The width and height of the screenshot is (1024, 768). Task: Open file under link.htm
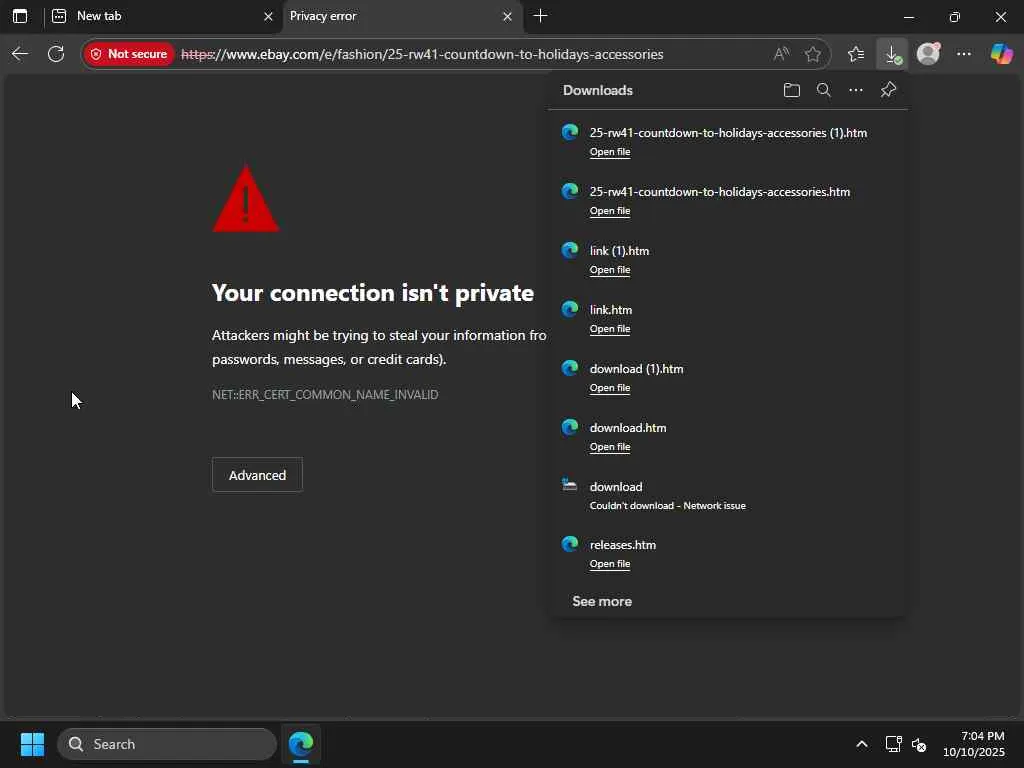pos(610,329)
